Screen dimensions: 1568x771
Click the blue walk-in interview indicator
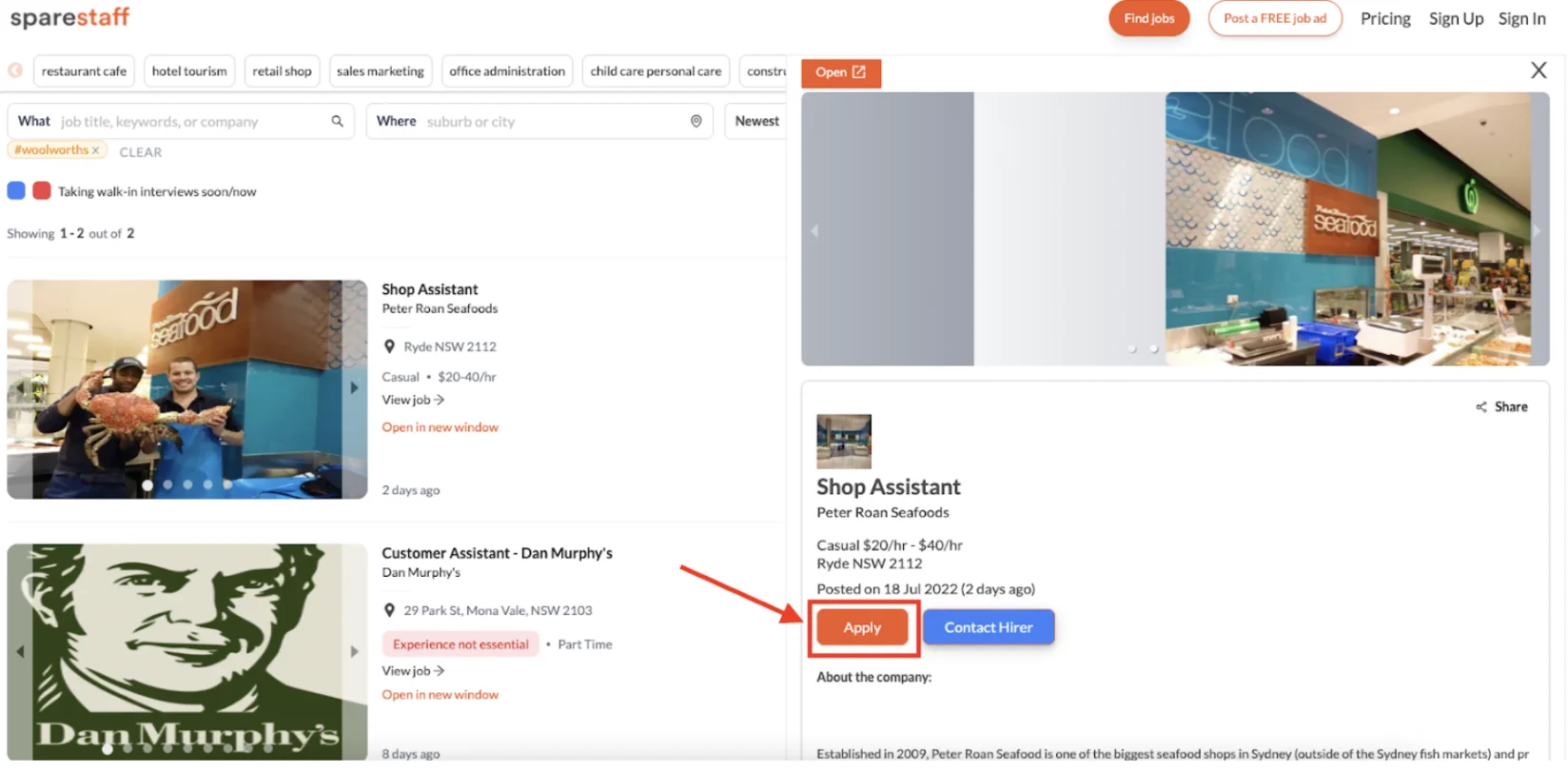[16, 190]
